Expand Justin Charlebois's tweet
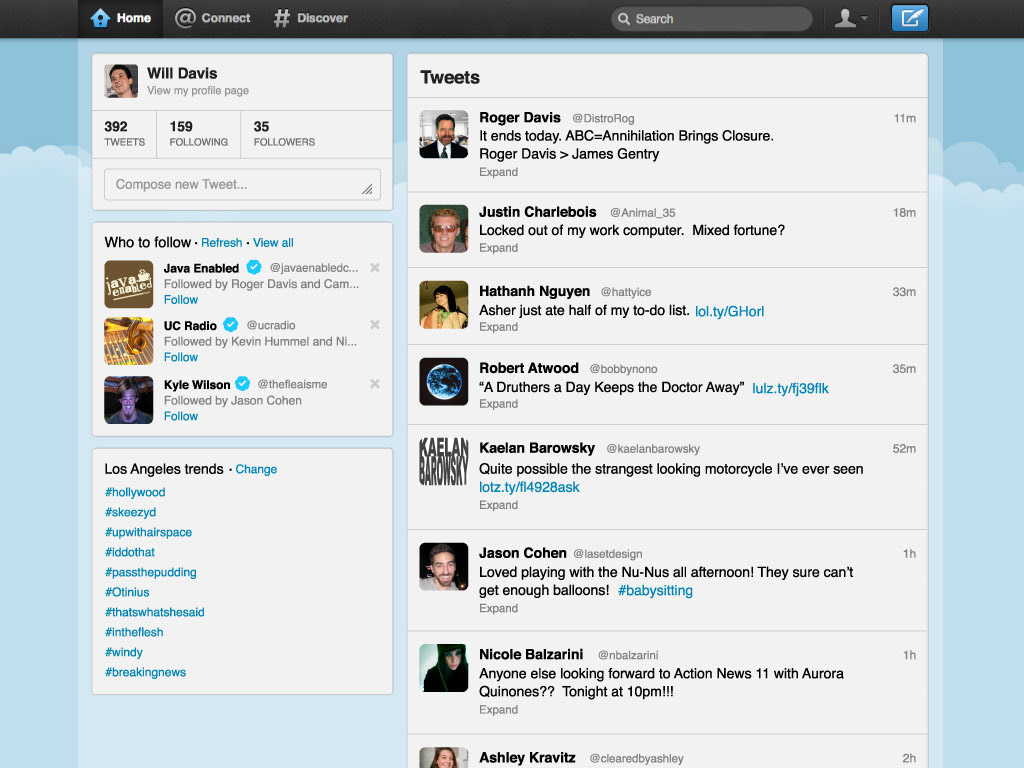The height and width of the screenshot is (768, 1024). 498,248
